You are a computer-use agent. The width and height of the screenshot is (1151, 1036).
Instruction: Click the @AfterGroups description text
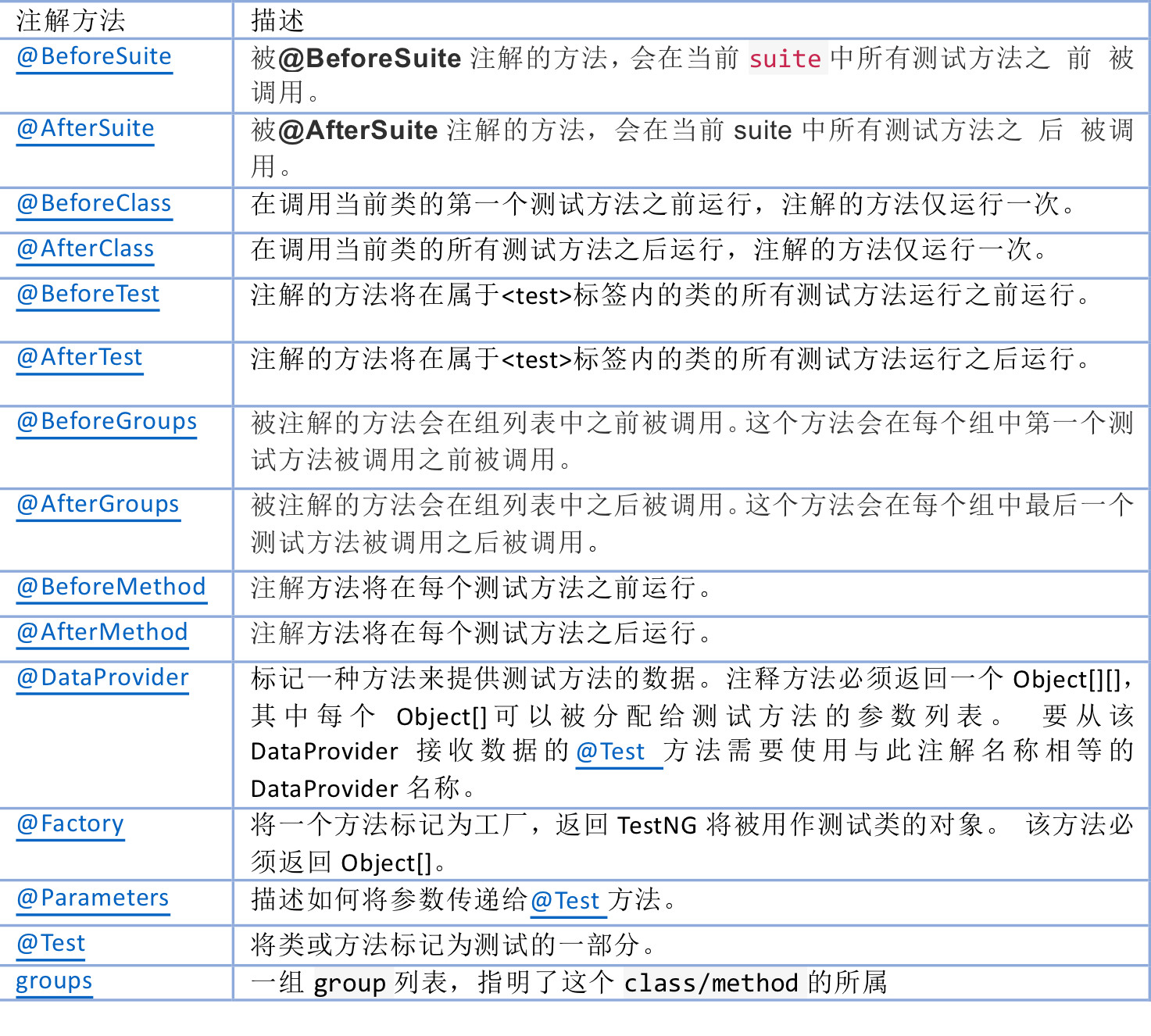point(692,523)
